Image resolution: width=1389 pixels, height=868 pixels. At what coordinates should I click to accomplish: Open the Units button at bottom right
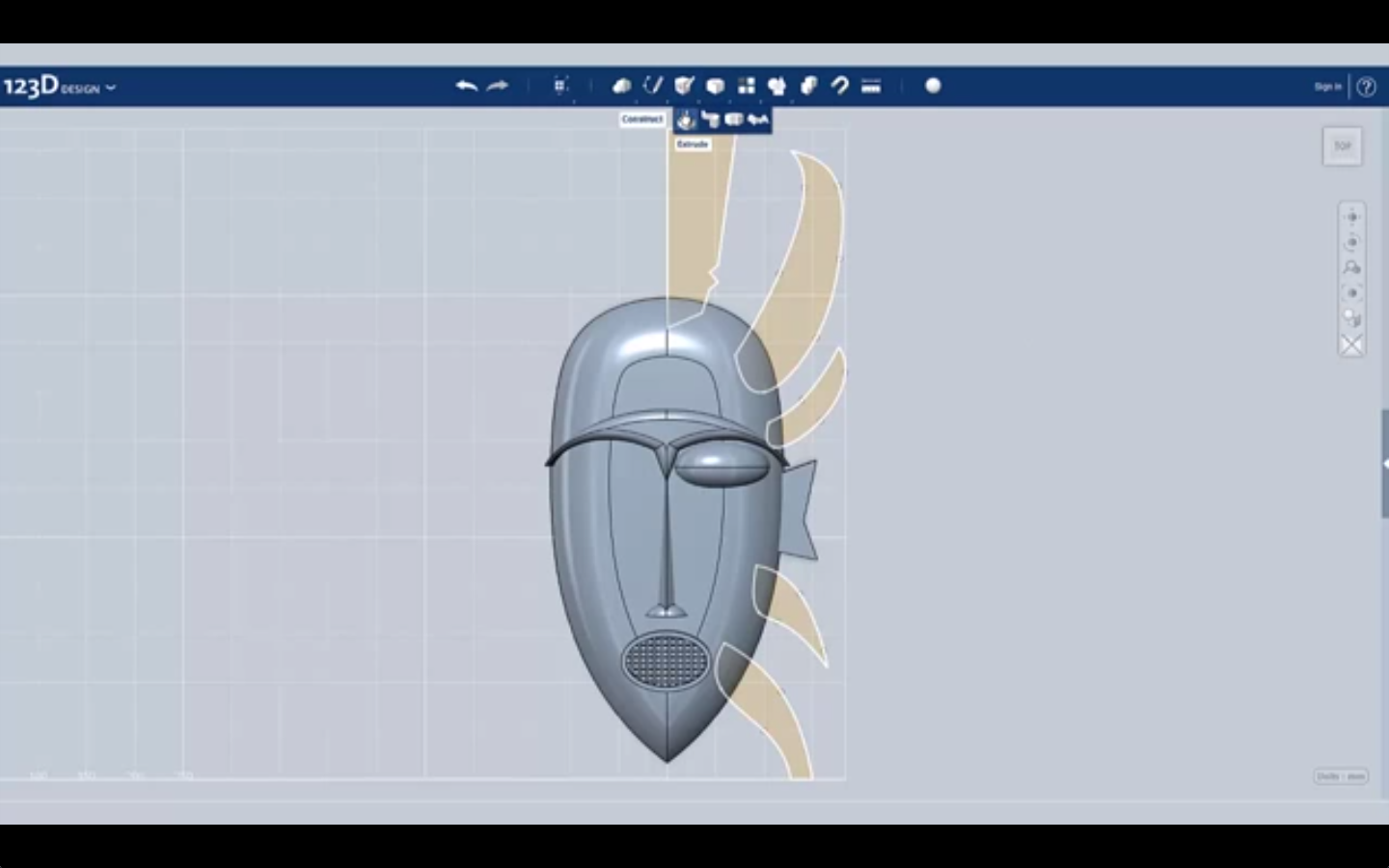1341,776
